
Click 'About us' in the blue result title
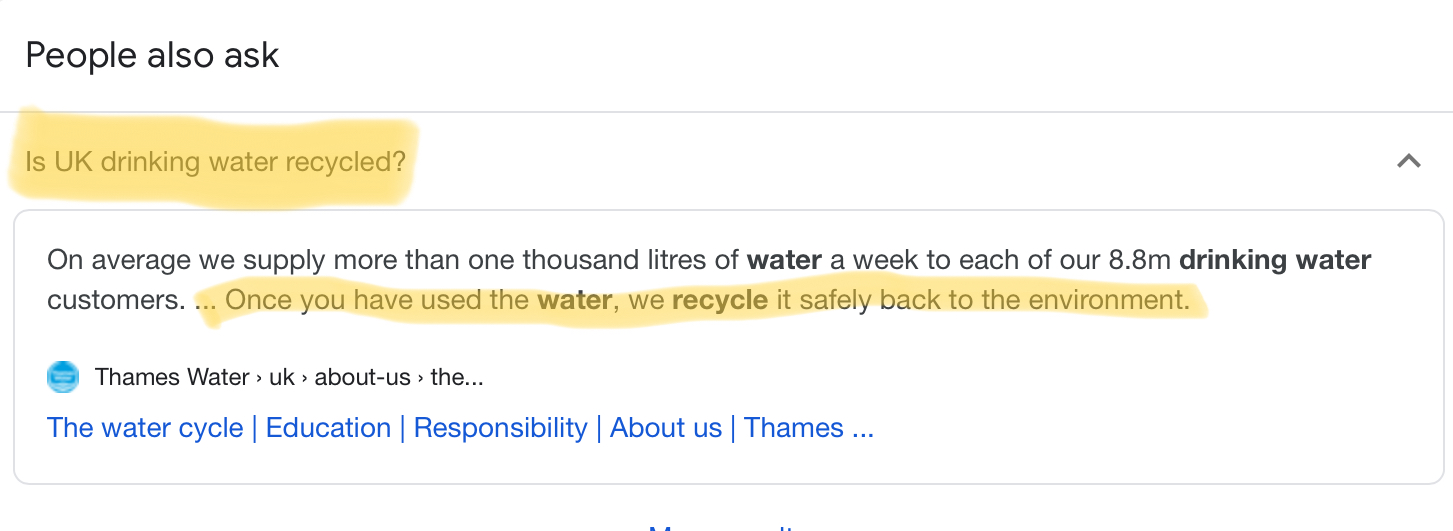[x=665, y=428]
